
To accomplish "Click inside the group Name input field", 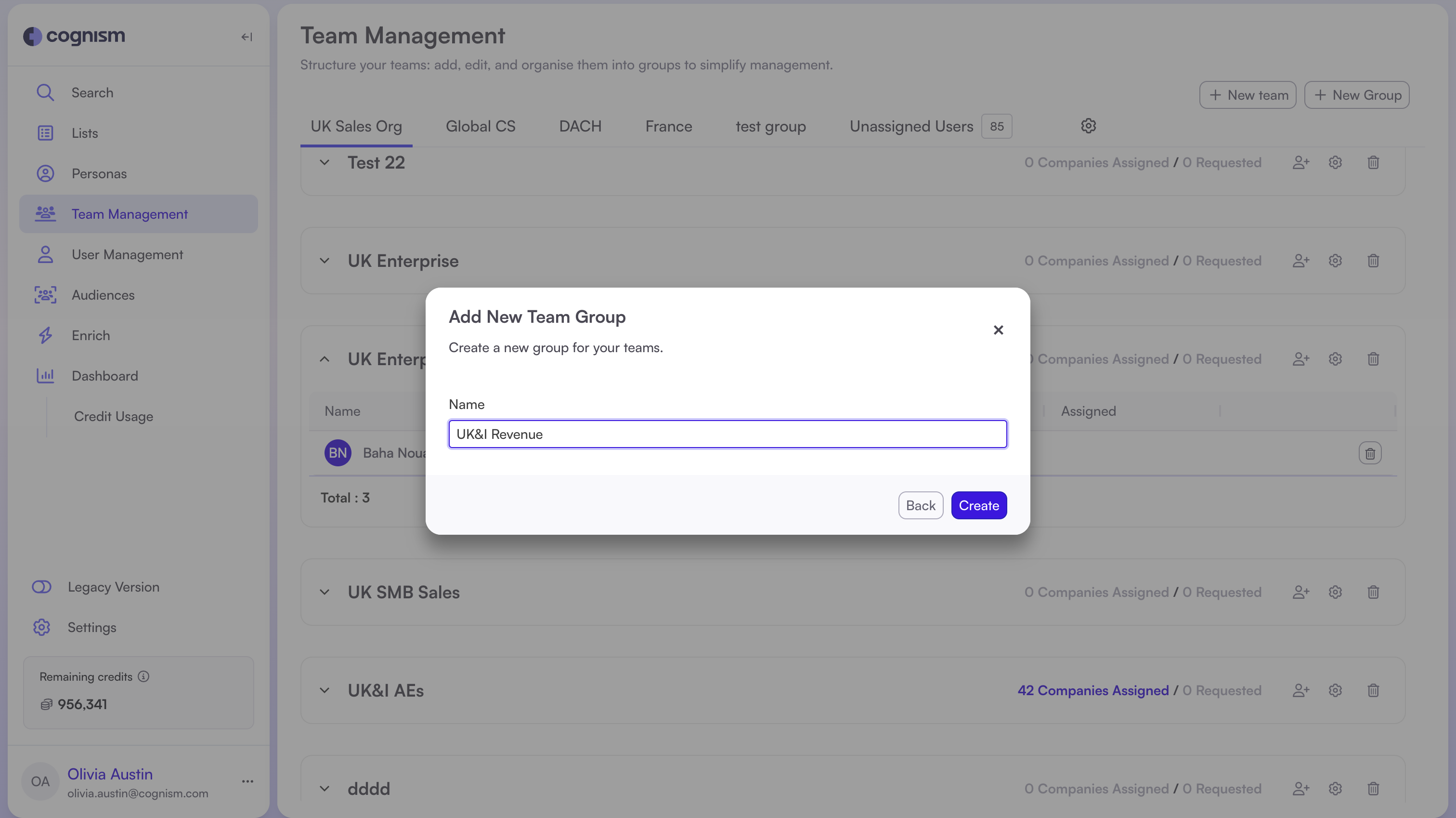I will click(x=727, y=434).
